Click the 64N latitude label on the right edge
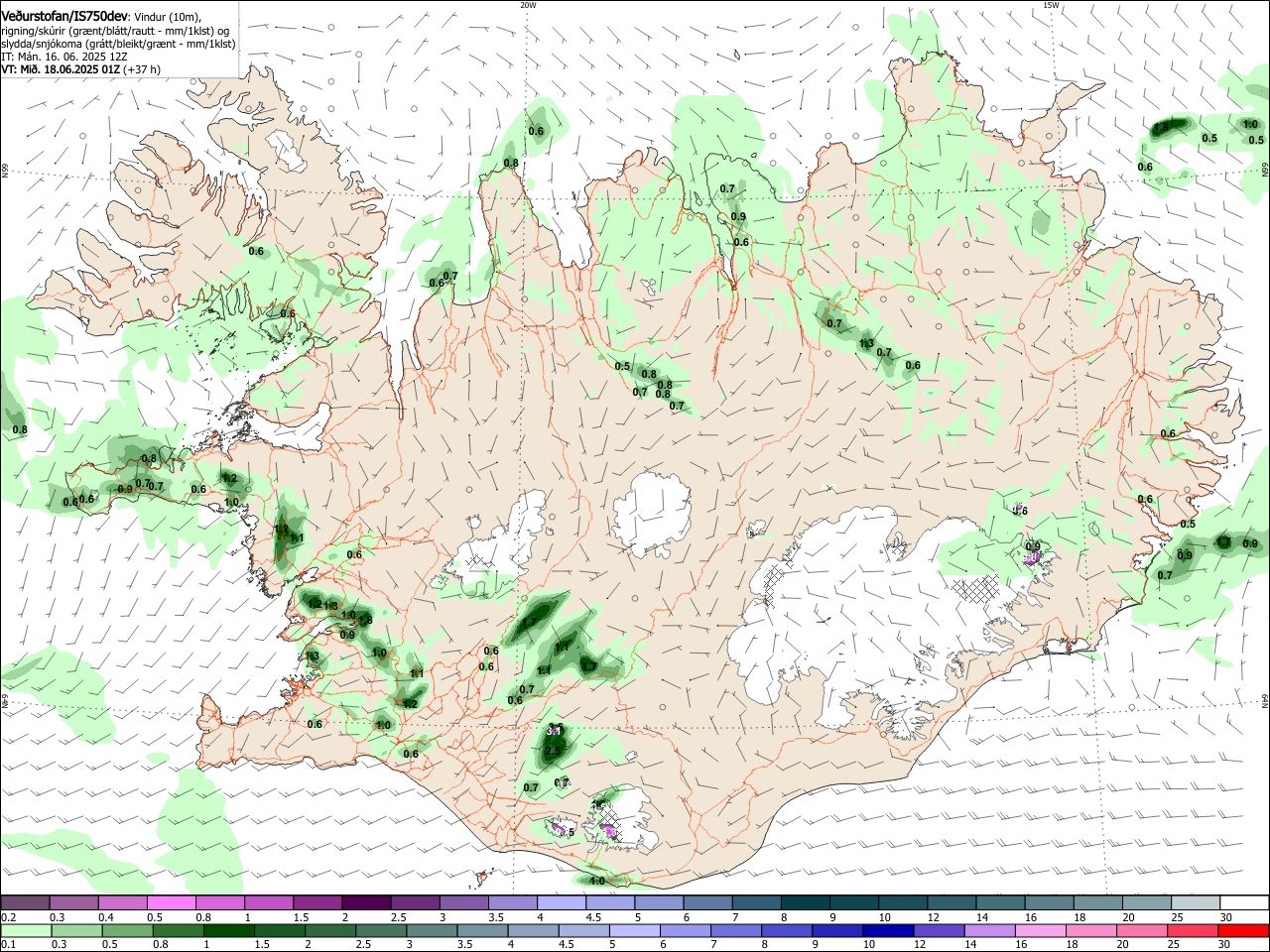Image resolution: width=1270 pixels, height=952 pixels. [x=1265, y=701]
